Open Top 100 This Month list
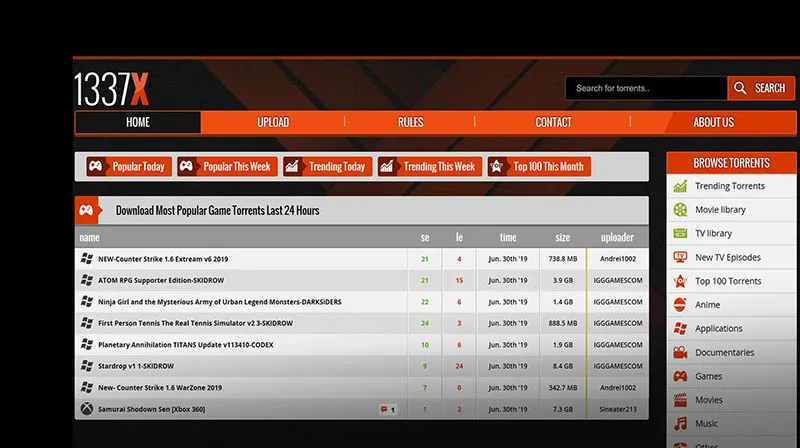The width and height of the screenshot is (800, 448). click(538, 167)
